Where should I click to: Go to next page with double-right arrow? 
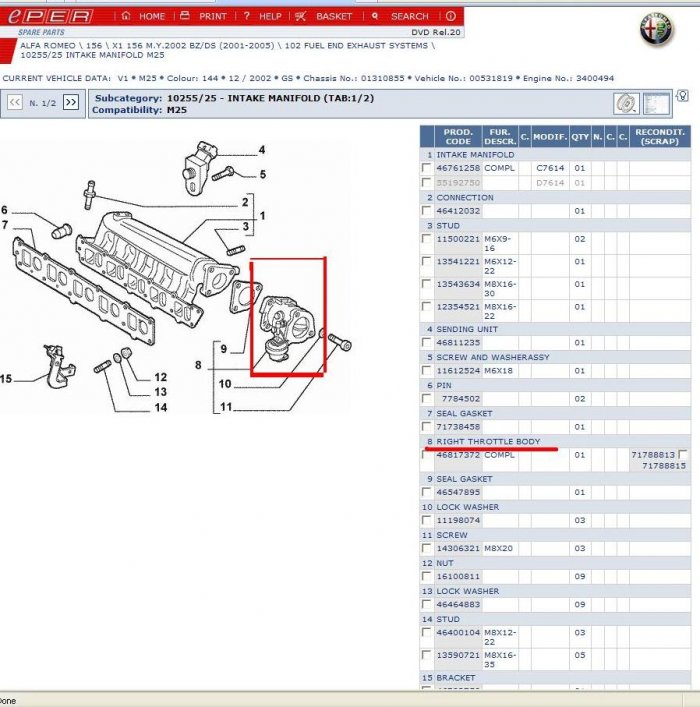(70, 102)
